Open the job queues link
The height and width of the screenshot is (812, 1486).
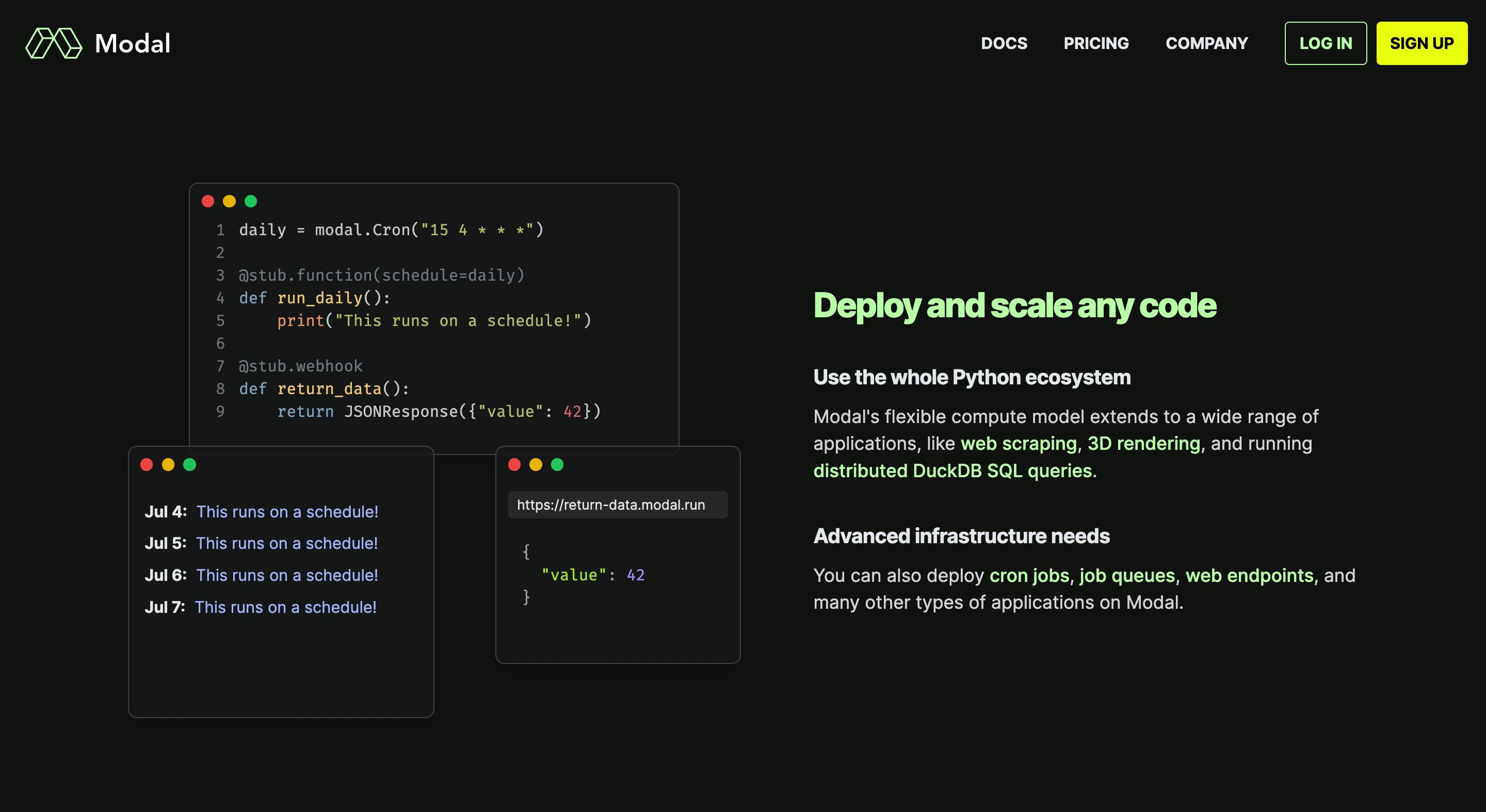coord(1127,576)
